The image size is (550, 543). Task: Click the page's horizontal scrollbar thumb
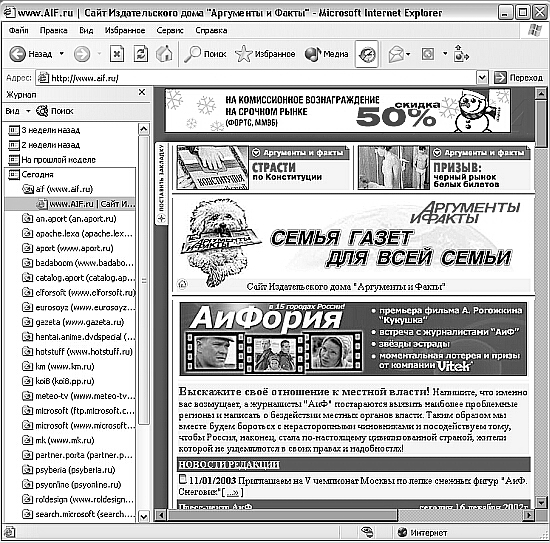click(x=282, y=515)
